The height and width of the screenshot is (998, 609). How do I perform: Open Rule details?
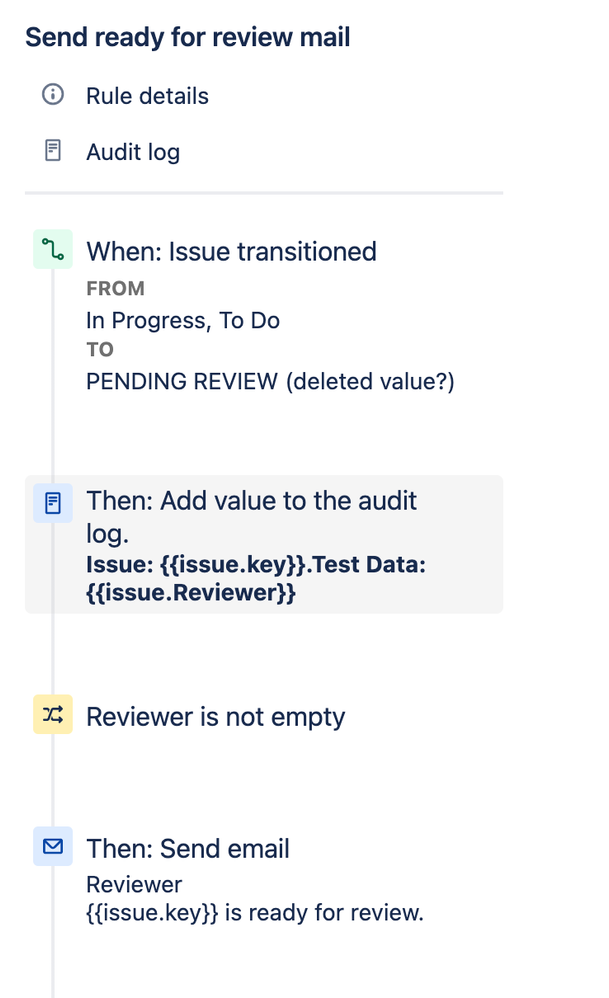click(147, 96)
